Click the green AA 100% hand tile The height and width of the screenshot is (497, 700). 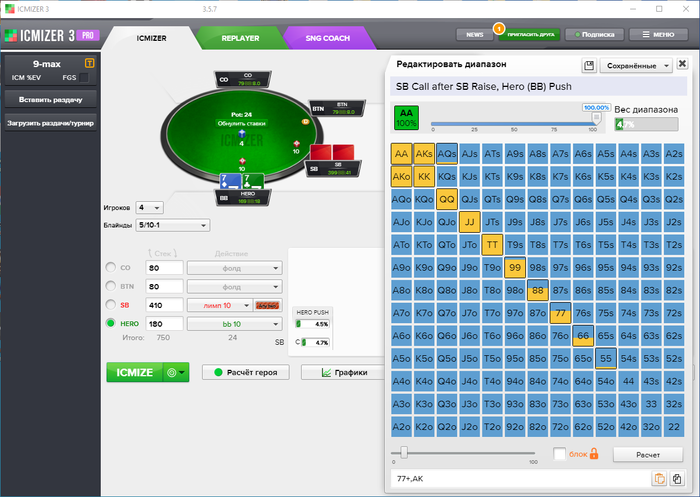[406, 117]
